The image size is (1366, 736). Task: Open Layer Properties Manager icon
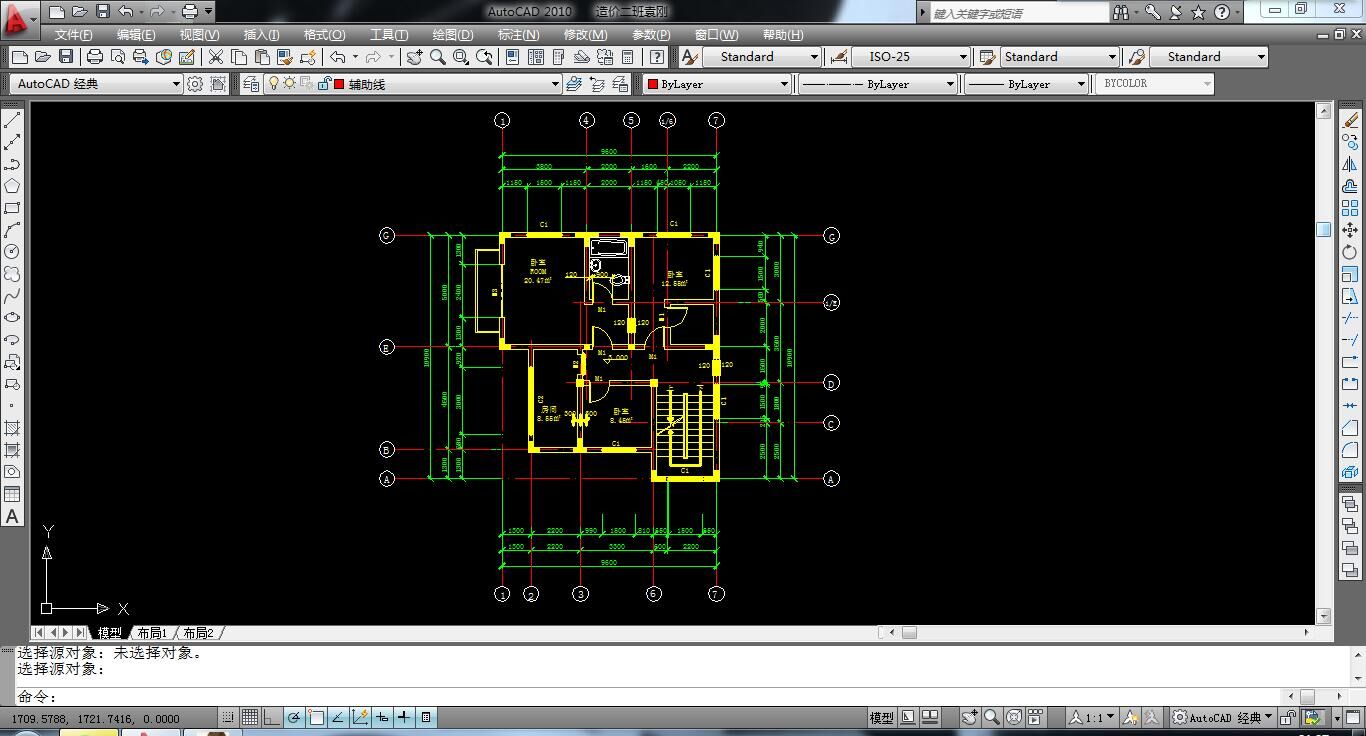[x=251, y=84]
